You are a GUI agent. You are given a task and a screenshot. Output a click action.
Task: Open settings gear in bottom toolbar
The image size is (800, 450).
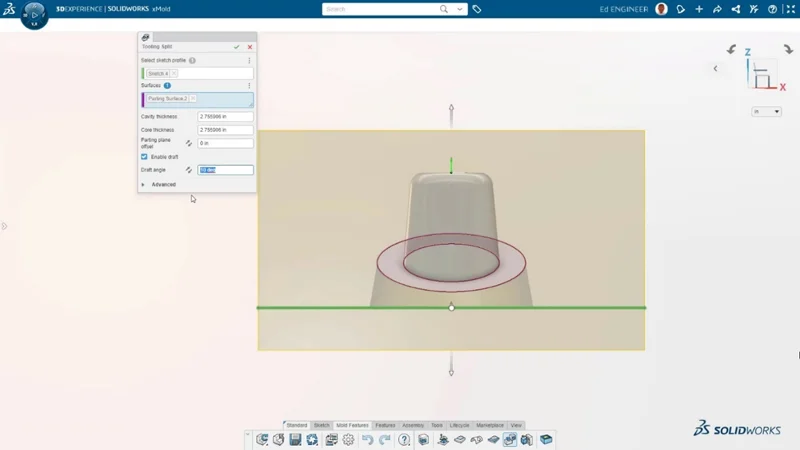click(348, 440)
